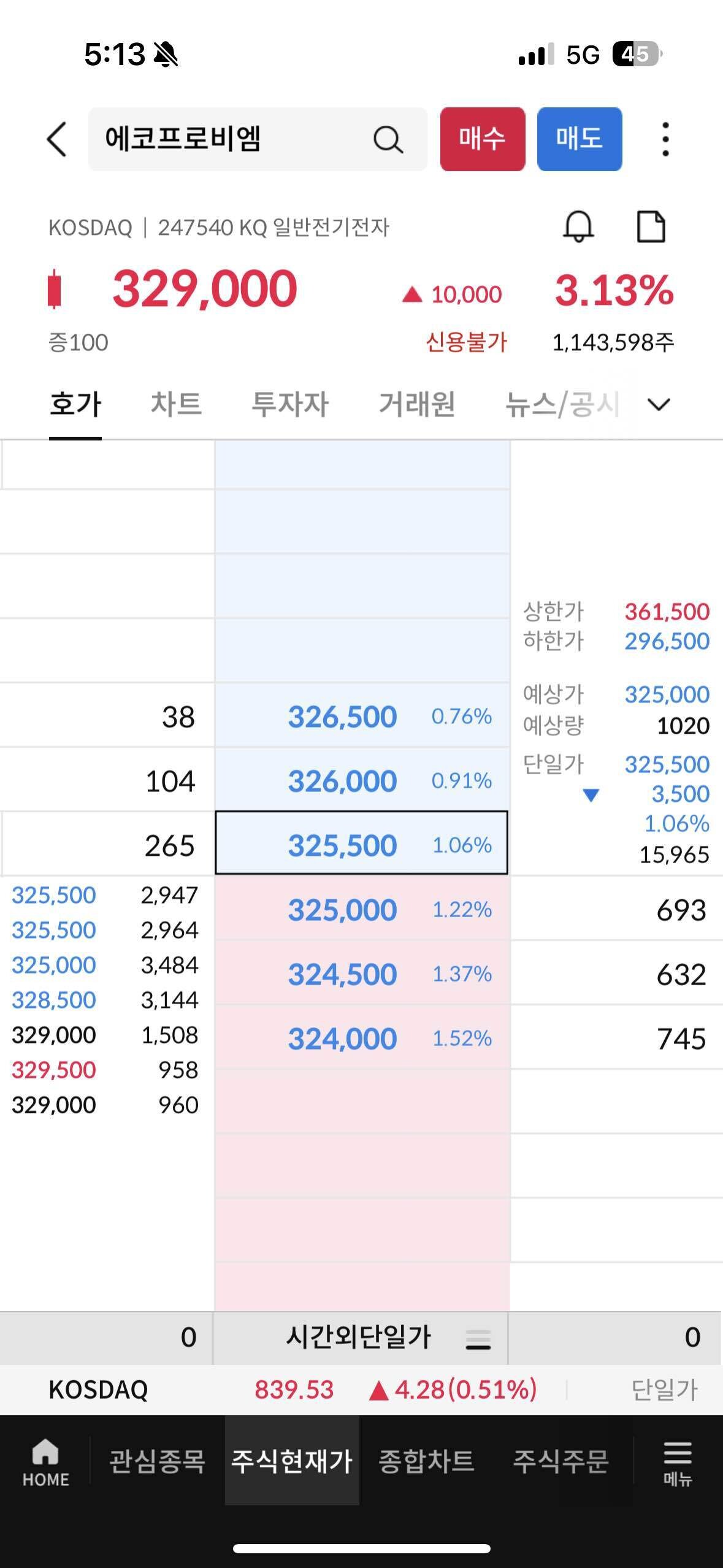Tap the back arrow to go back
The height and width of the screenshot is (1568, 723).
pos(56,139)
